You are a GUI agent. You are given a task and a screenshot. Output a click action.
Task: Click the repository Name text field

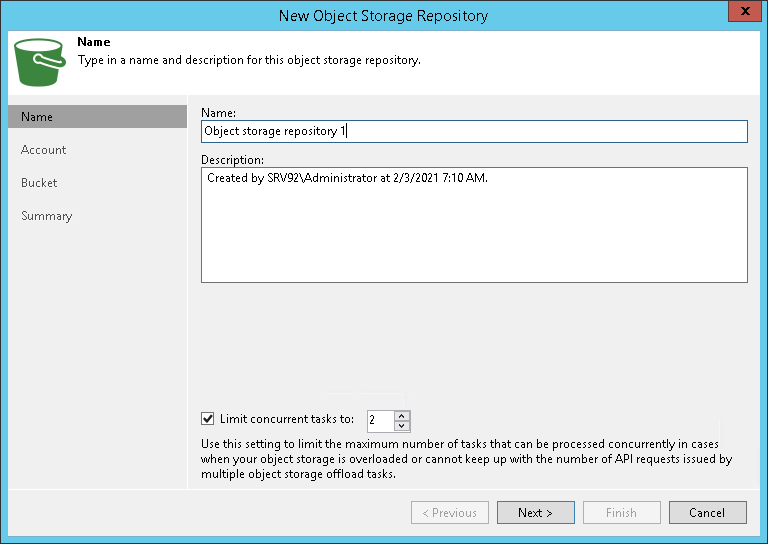[474, 131]
